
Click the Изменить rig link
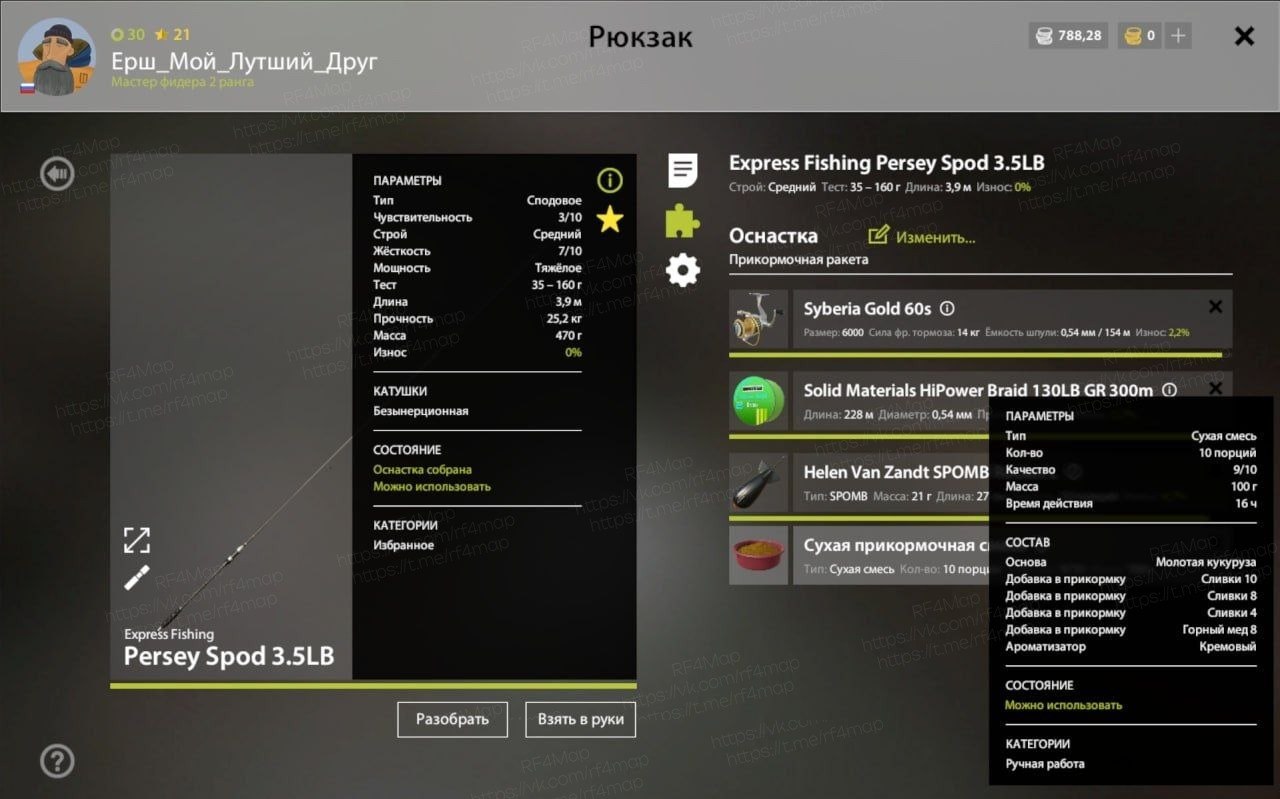tap(922, 237)
